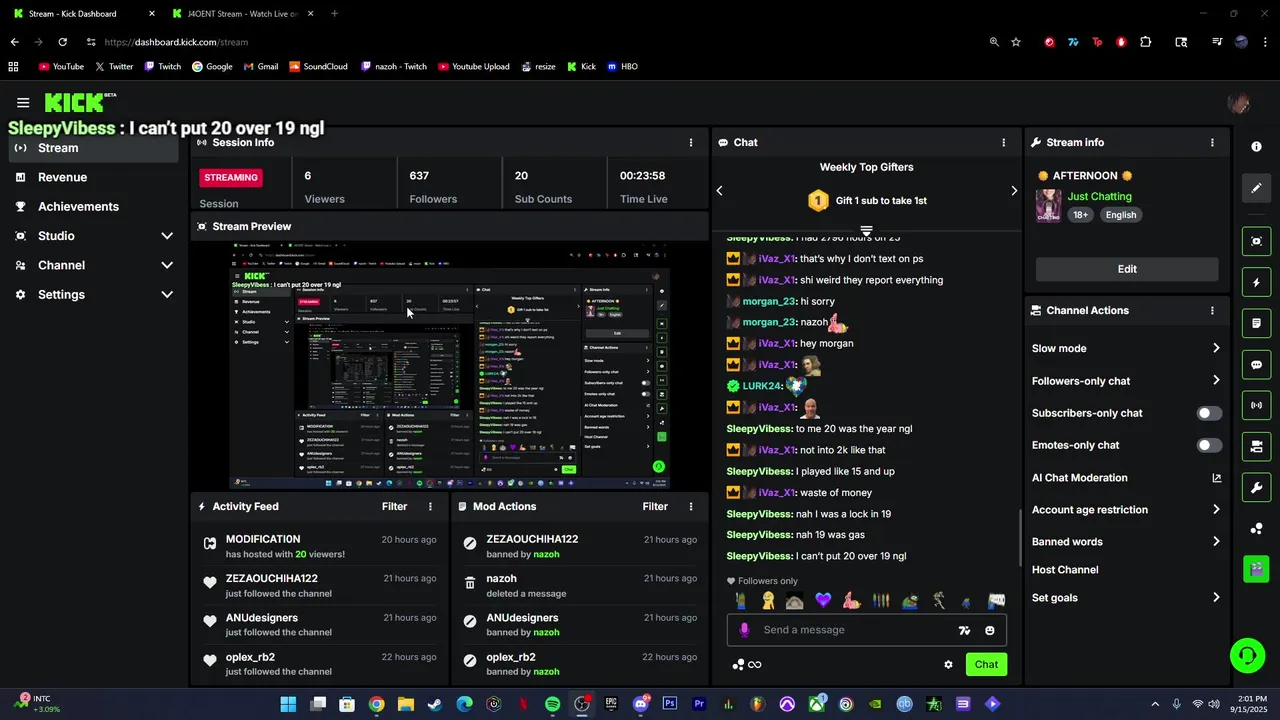Bookmark this page with star icon
Image resolution: width=1280 pixels, height=720 pixels.
pyautogui.click(x=1016, y=42)
